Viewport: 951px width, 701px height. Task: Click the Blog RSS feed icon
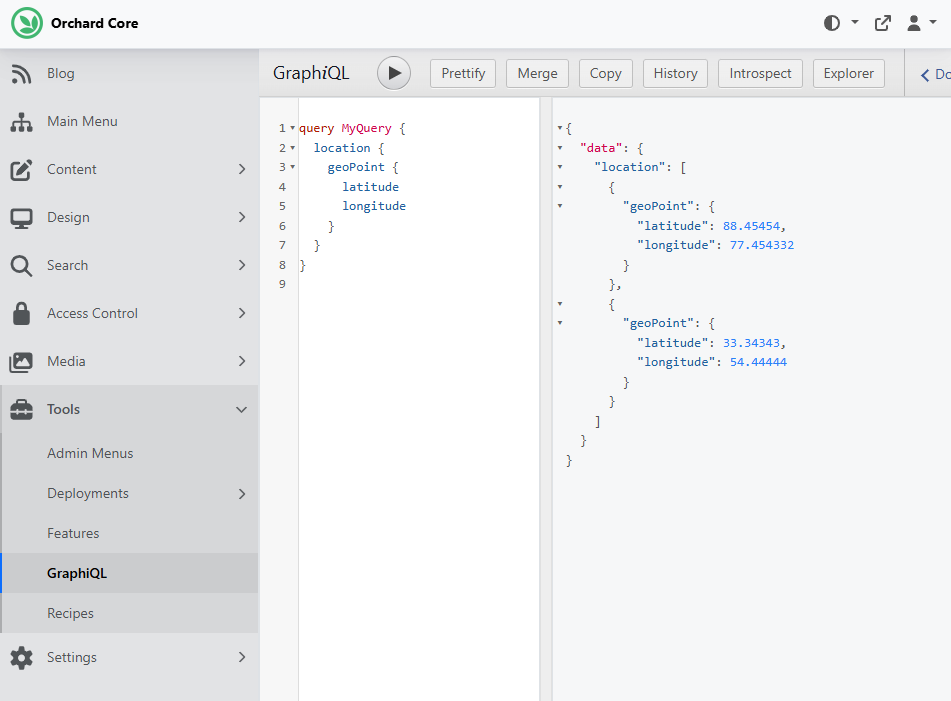point(21,74)
